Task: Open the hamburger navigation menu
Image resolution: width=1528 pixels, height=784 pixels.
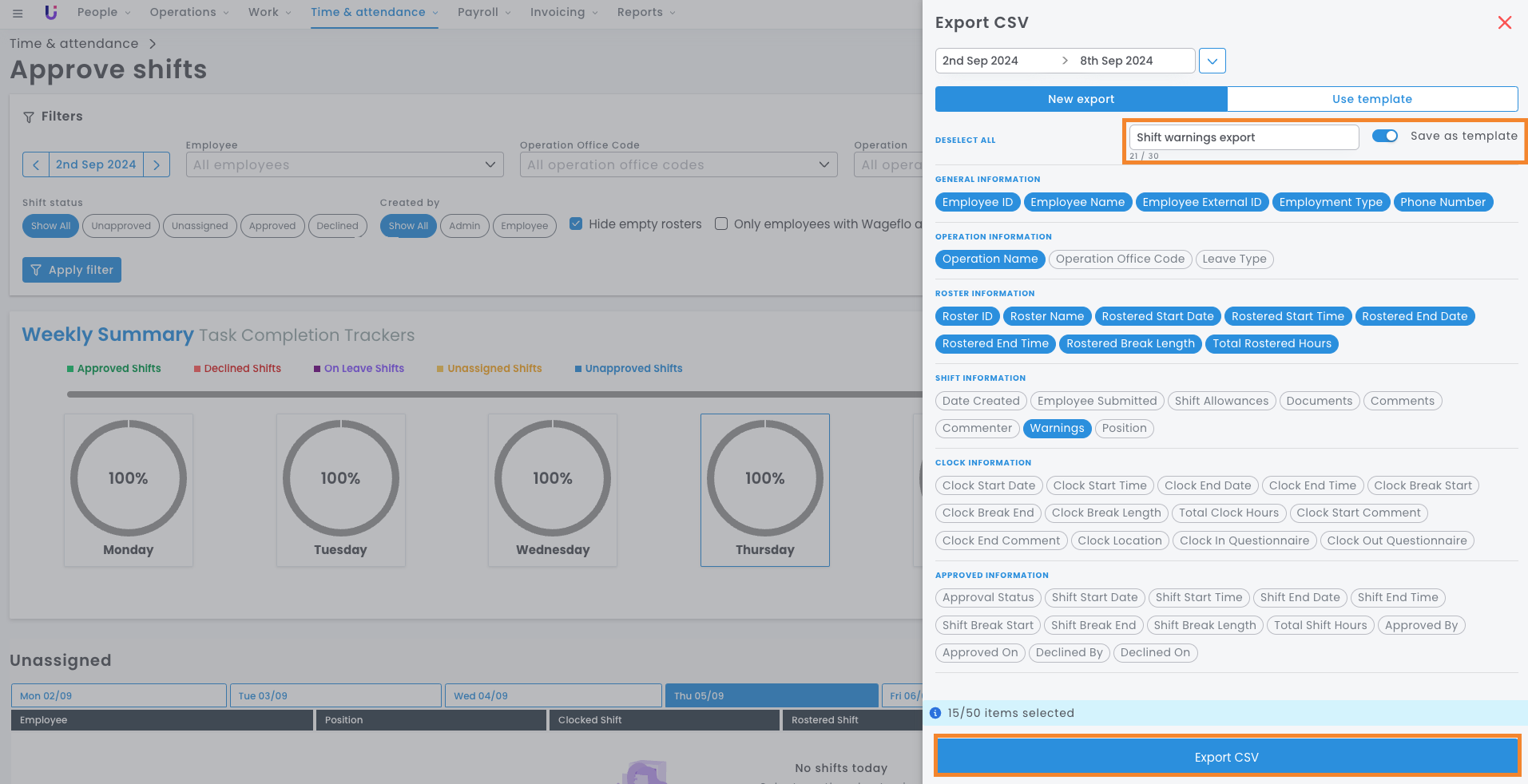Action: tap(18, 13)
